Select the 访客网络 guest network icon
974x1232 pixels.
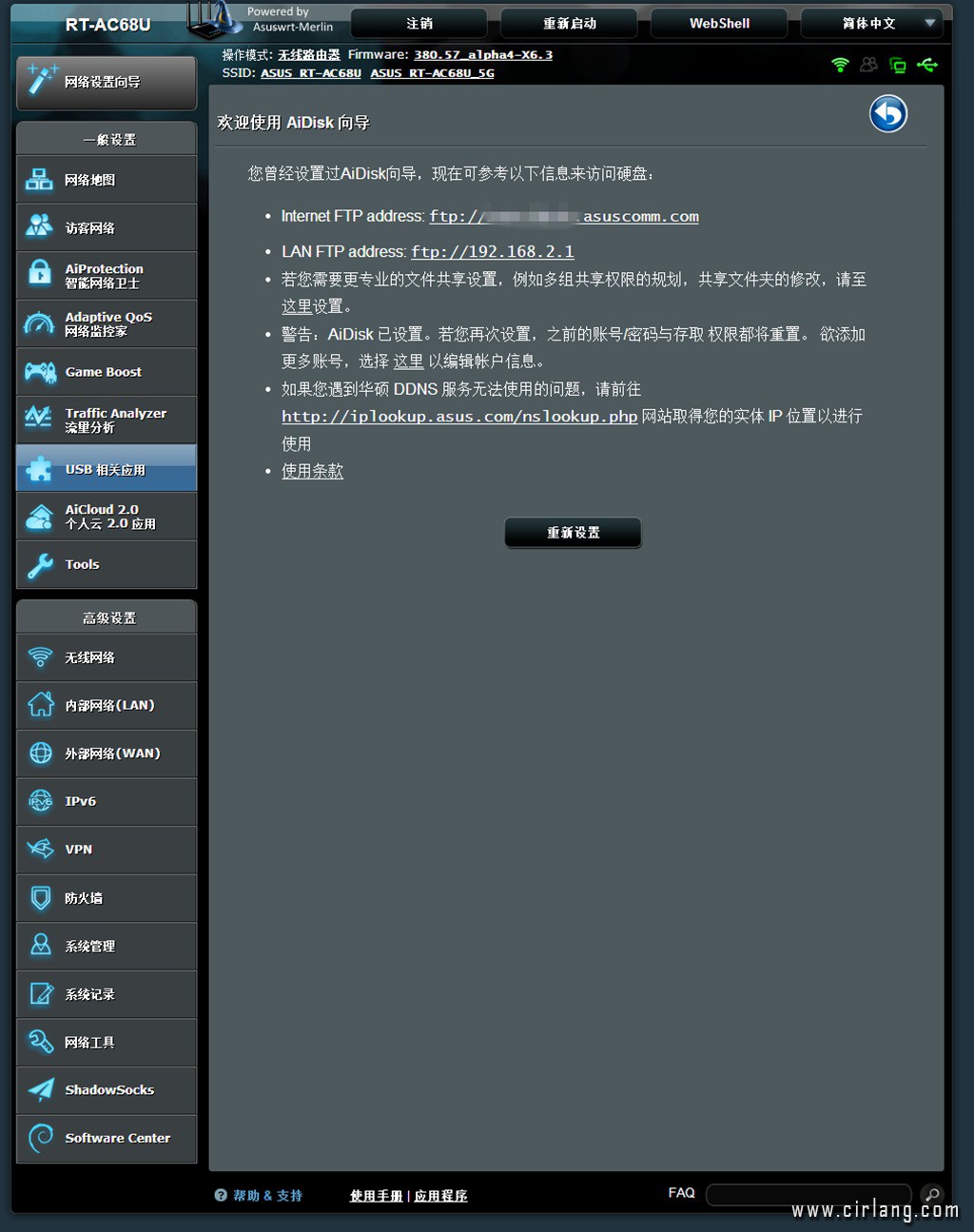pyautogui.click(x=39, y=226)
